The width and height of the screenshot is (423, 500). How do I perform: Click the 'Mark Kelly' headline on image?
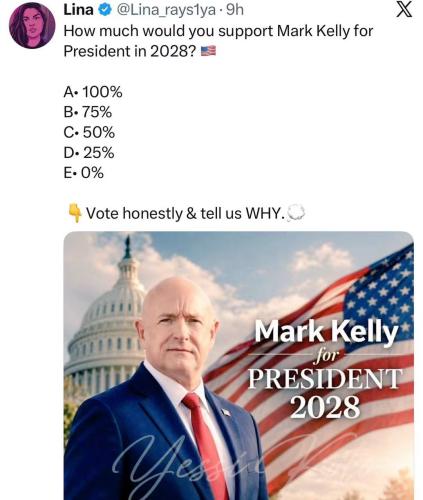[x=326, y=332]
